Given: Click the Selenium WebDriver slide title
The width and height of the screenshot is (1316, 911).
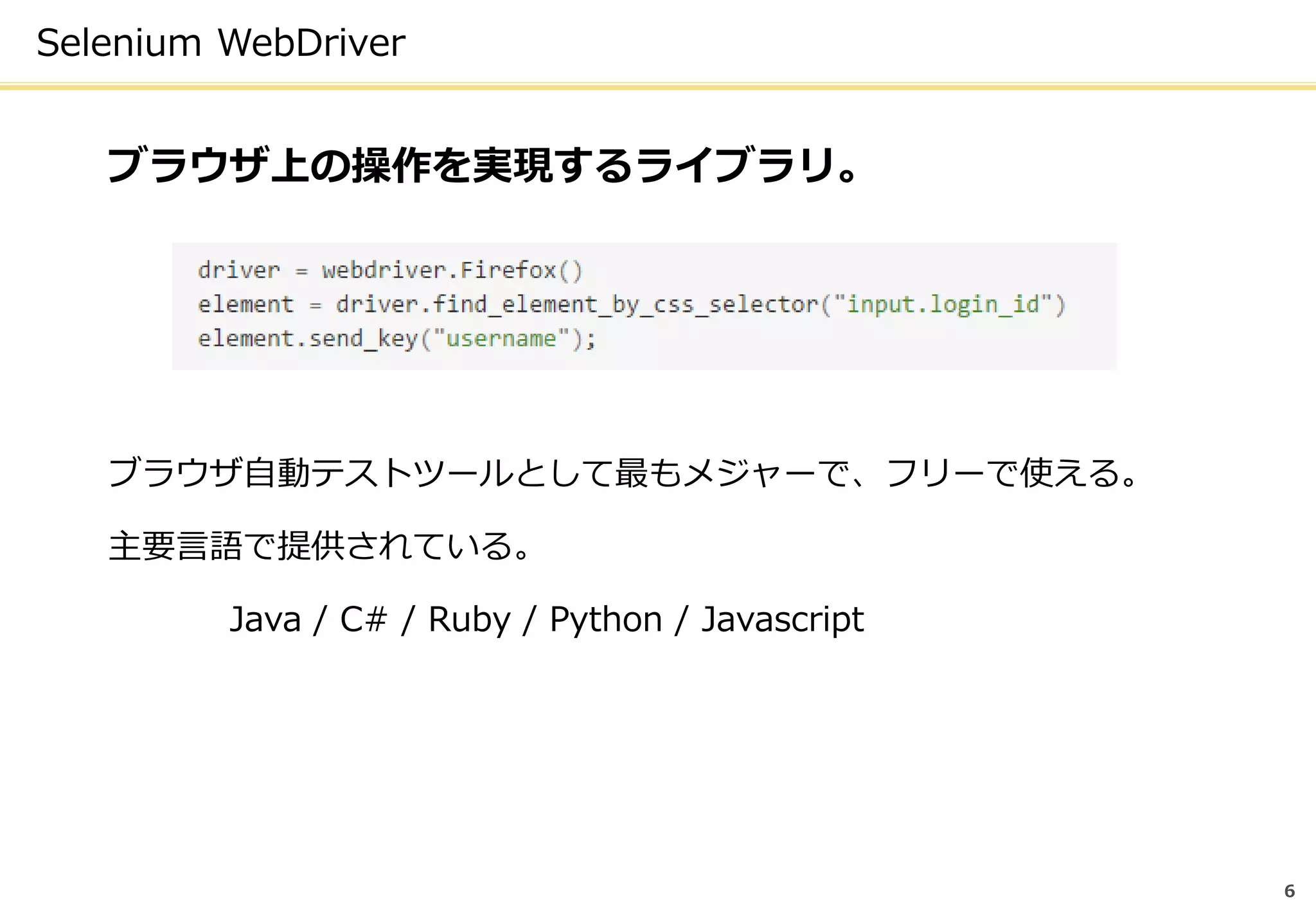Looking at the screenshot, I should point(220,43).
